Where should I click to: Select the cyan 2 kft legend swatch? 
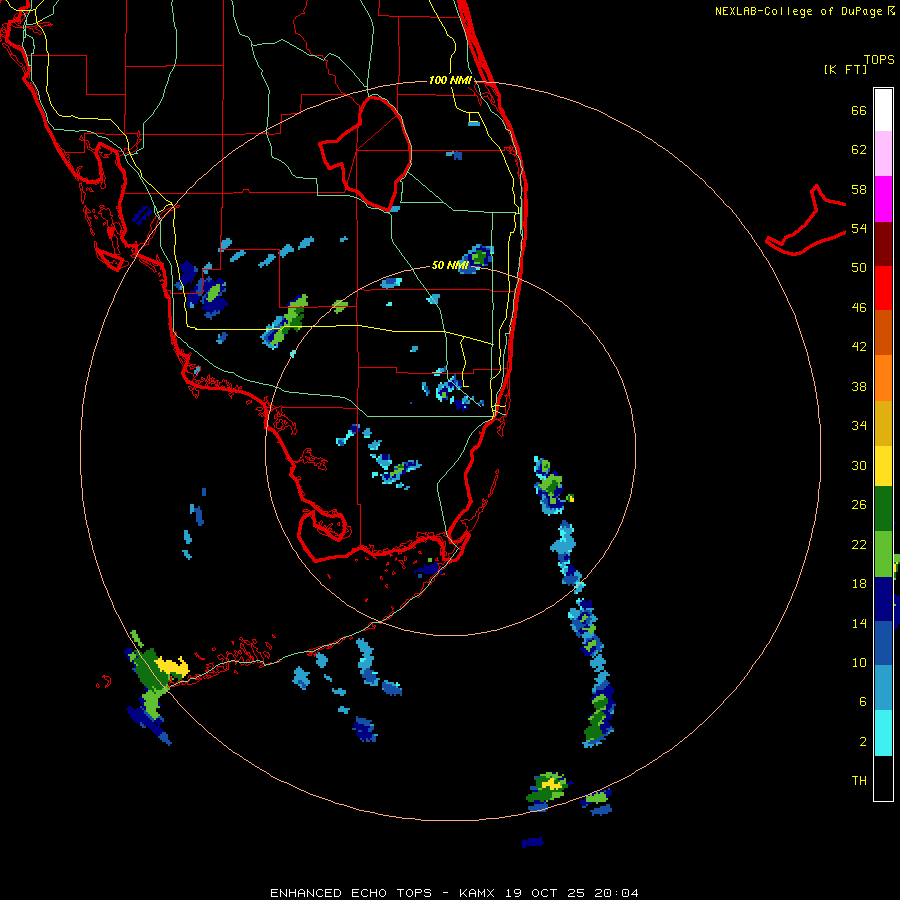coord(883,733)
